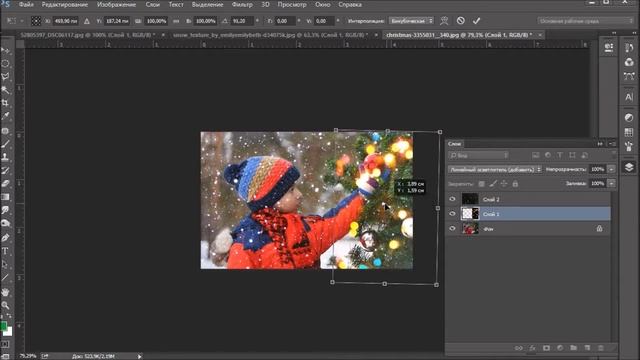Toggle type layer filter icon

tap(560, 155)
